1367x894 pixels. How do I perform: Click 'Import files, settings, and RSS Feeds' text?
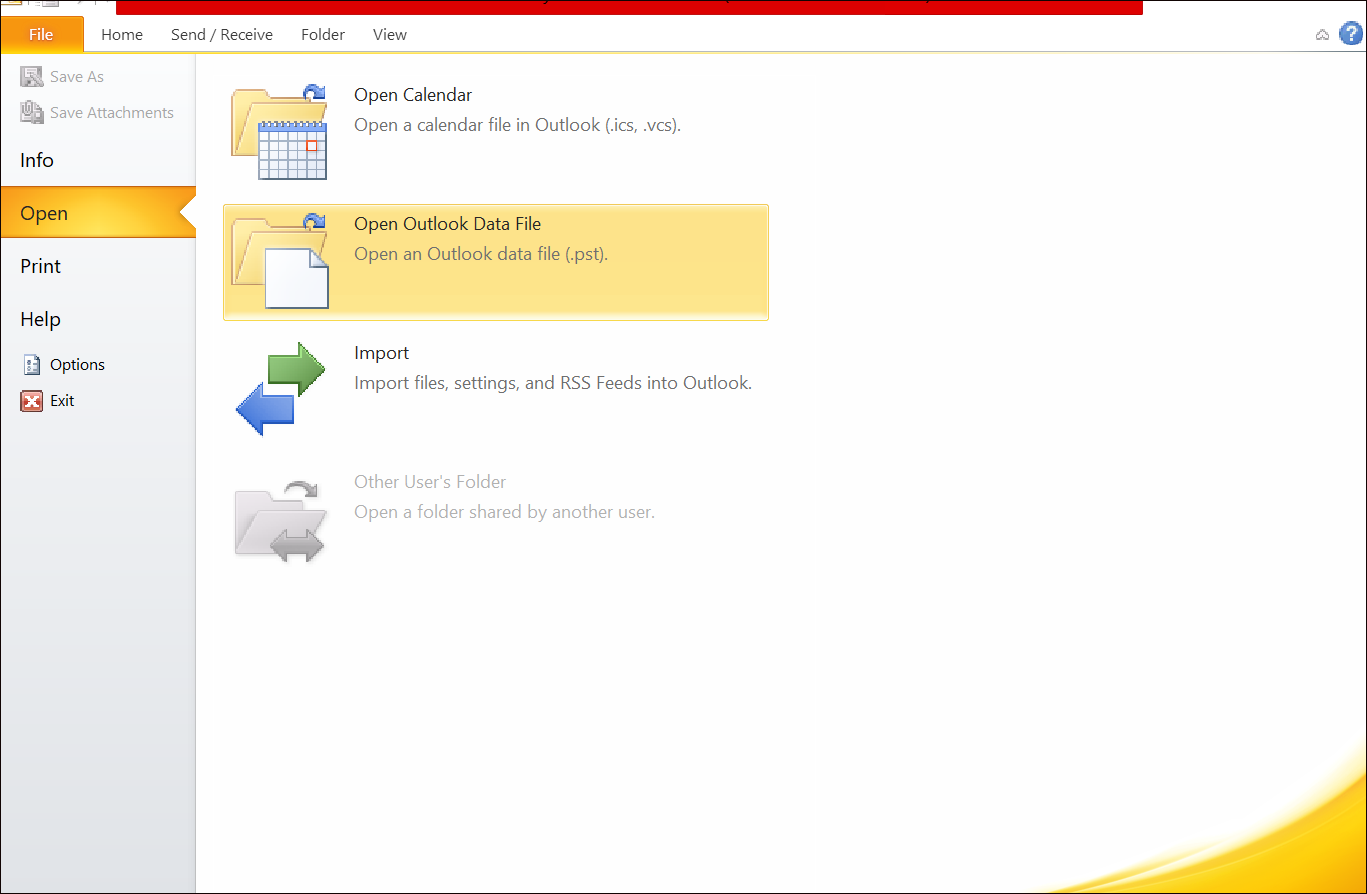[x=553, y=383]
